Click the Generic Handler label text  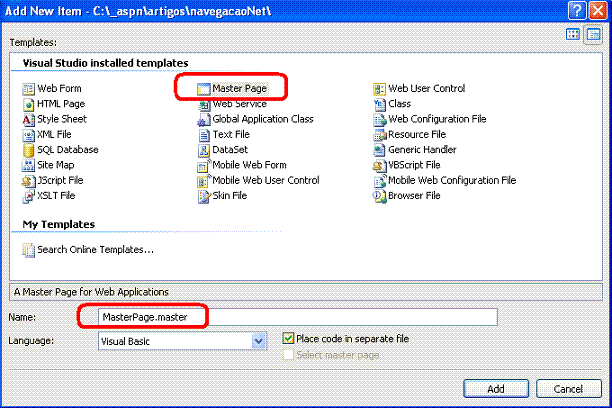pos(422,150)
